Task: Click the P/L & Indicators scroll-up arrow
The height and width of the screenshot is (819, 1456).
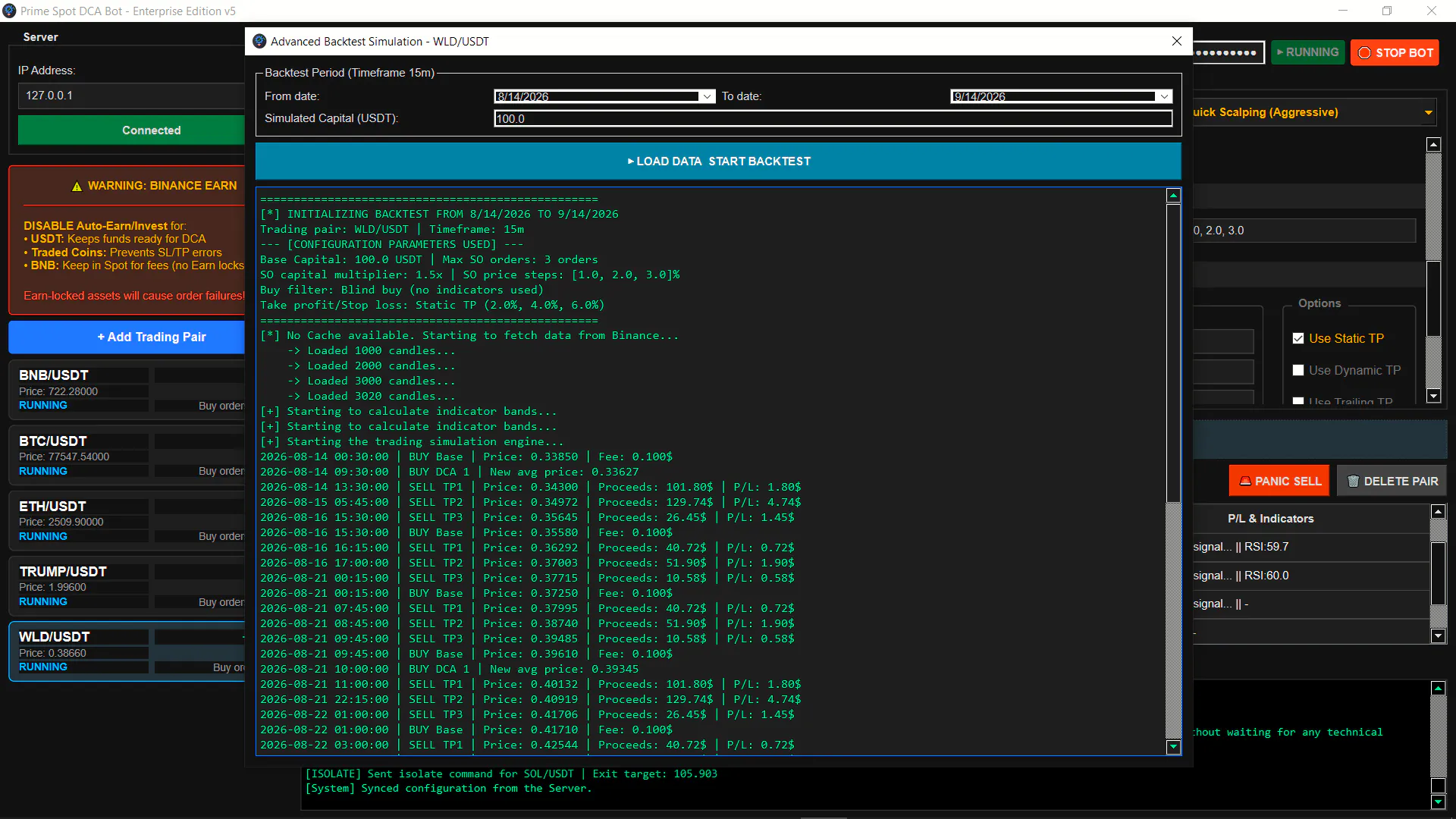Action: click(x=1438, y=512)
